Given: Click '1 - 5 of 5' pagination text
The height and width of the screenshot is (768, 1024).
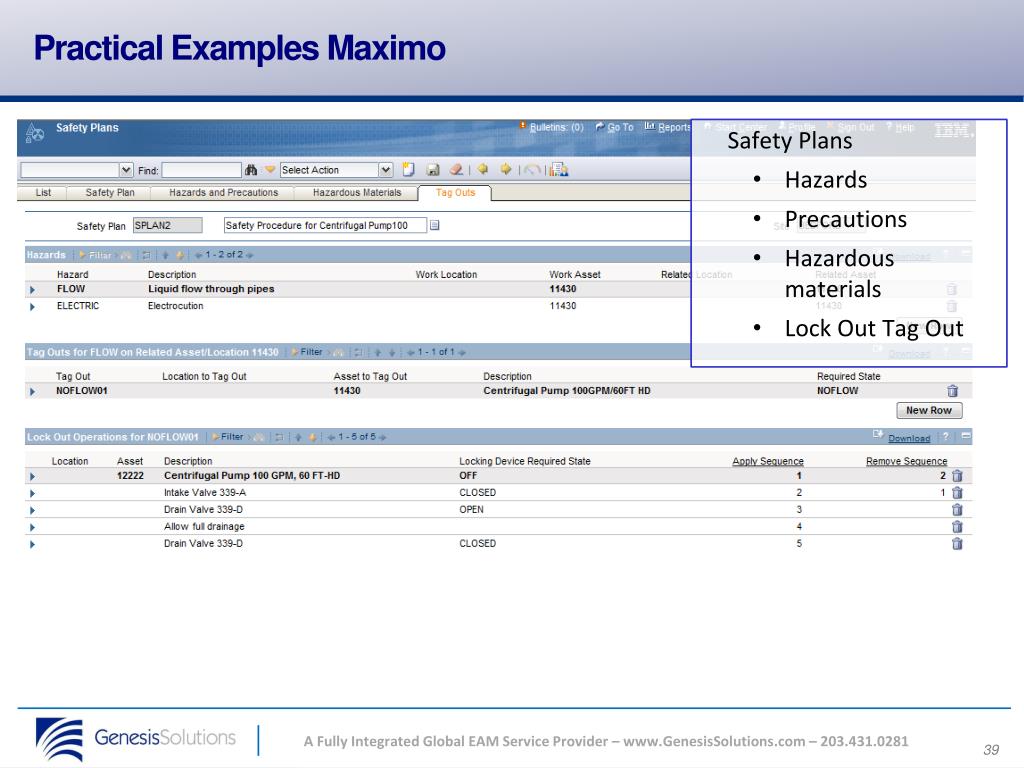Looking at the screenshot, I should (357, 437).
